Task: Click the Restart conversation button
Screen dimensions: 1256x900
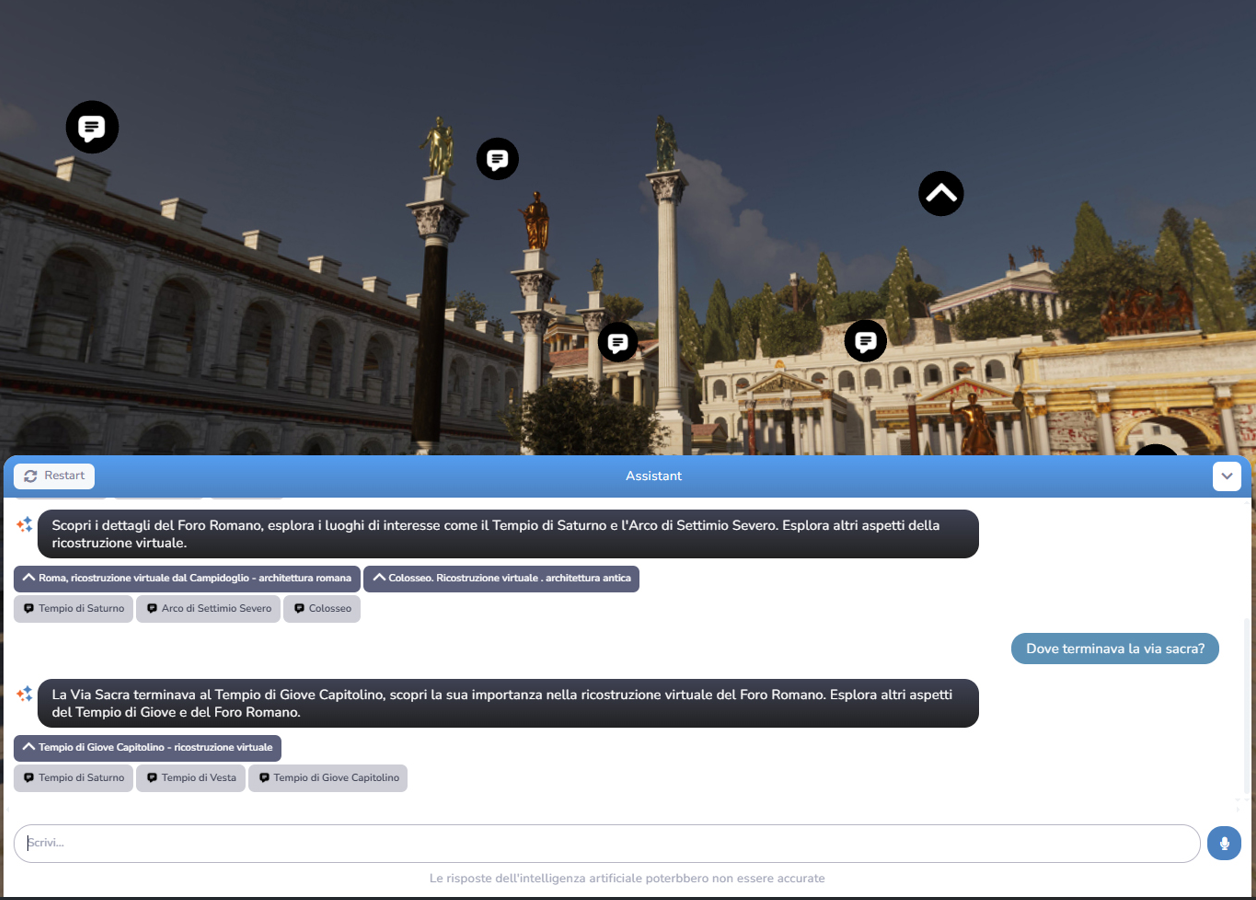Action: tap(54, 476)
